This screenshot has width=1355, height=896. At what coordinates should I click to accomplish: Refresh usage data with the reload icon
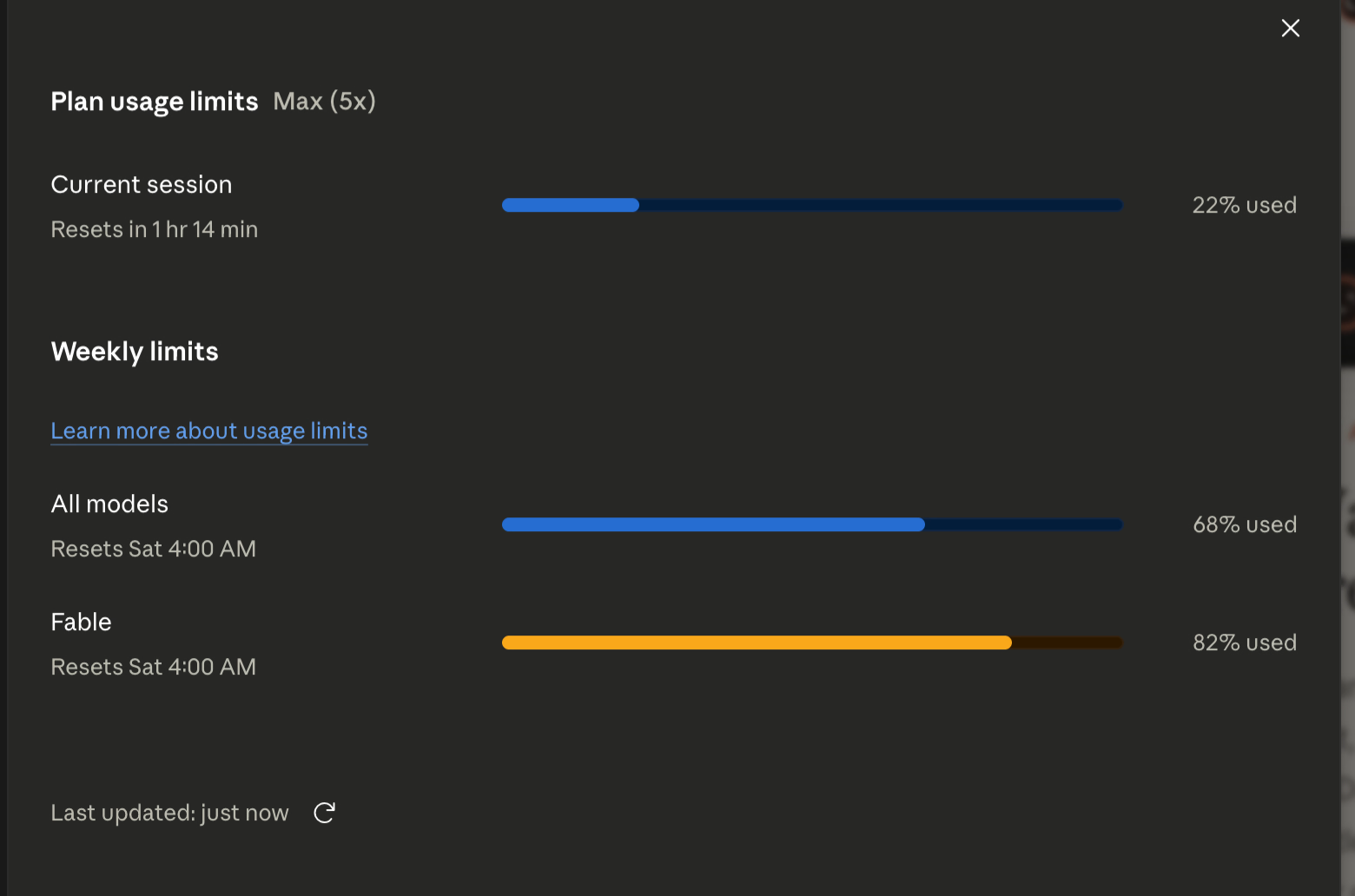324,813
